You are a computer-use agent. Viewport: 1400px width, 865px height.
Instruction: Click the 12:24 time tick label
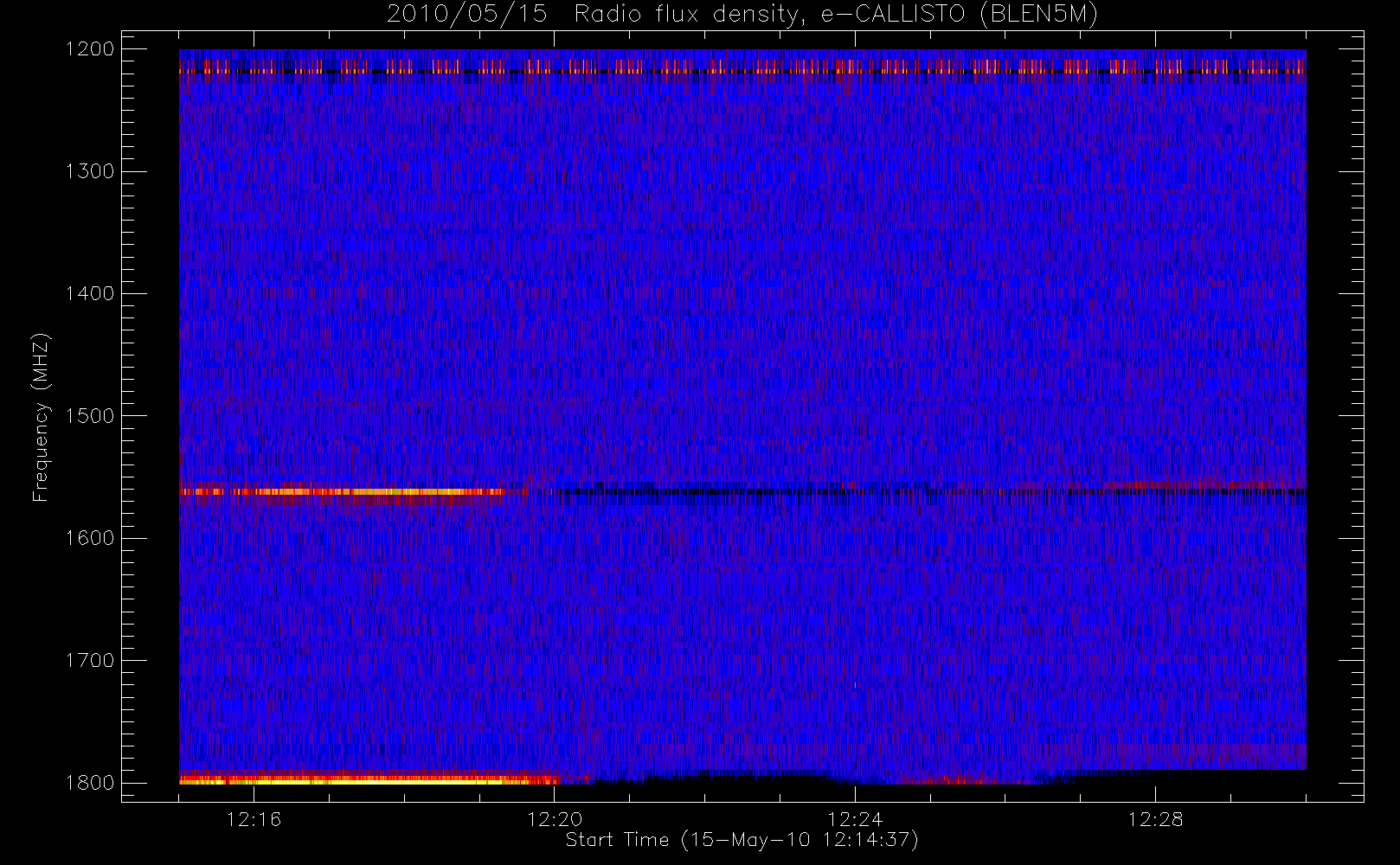(855, 819)
